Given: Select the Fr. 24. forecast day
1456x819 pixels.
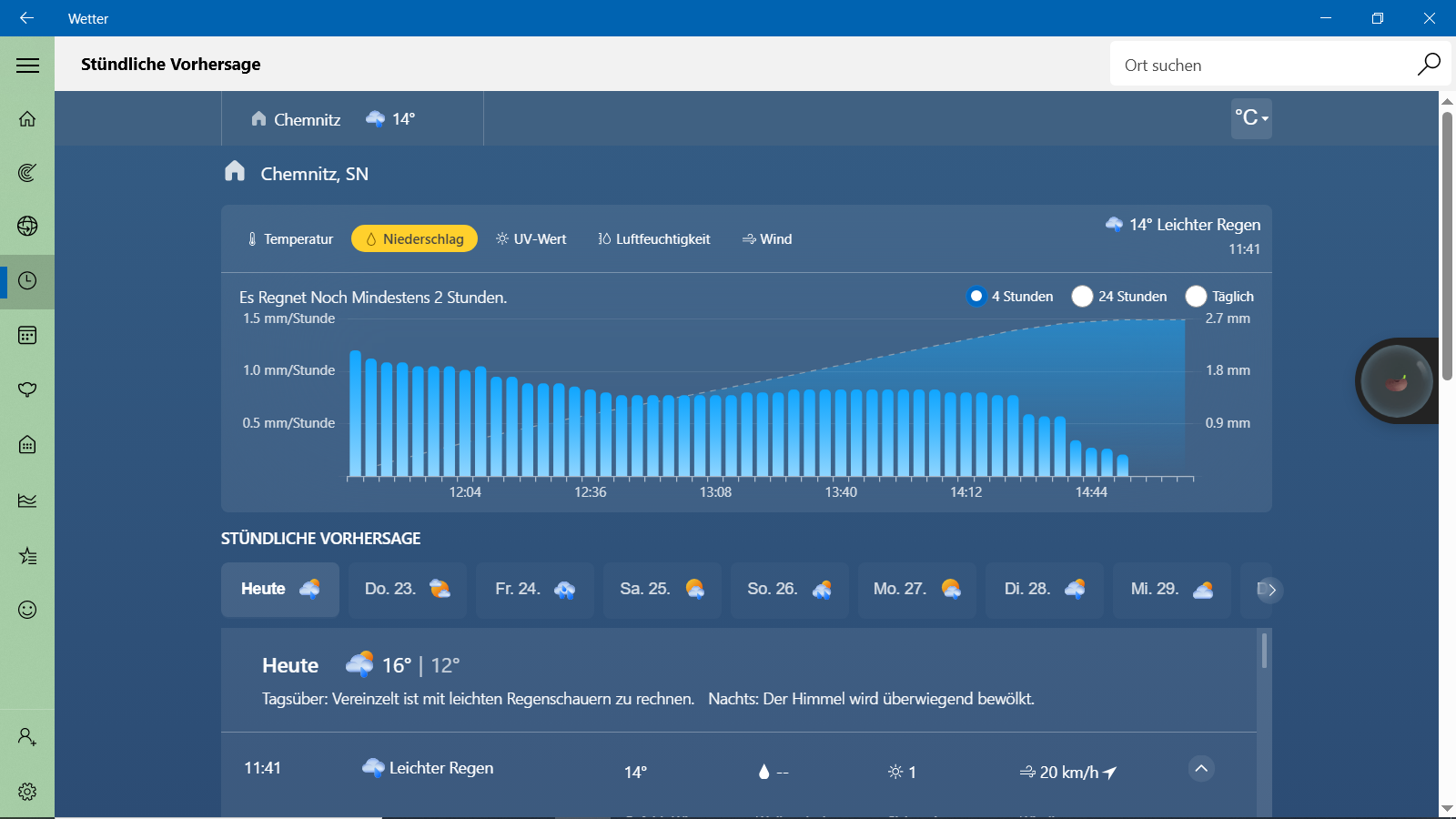Looking at the screenshot, I should click(534, 590).
